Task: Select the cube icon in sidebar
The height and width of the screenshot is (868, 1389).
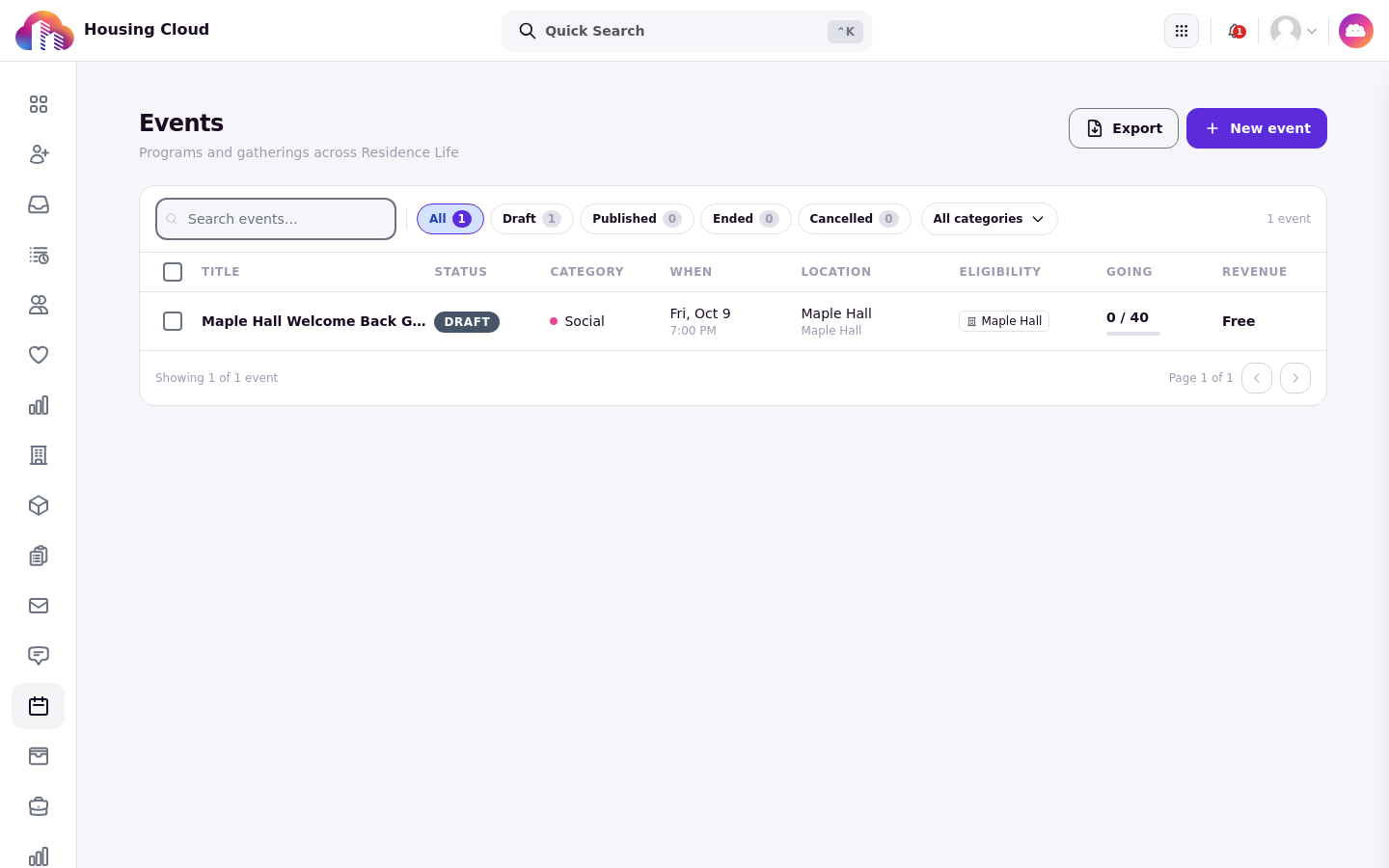Action: tap(39, 505)
